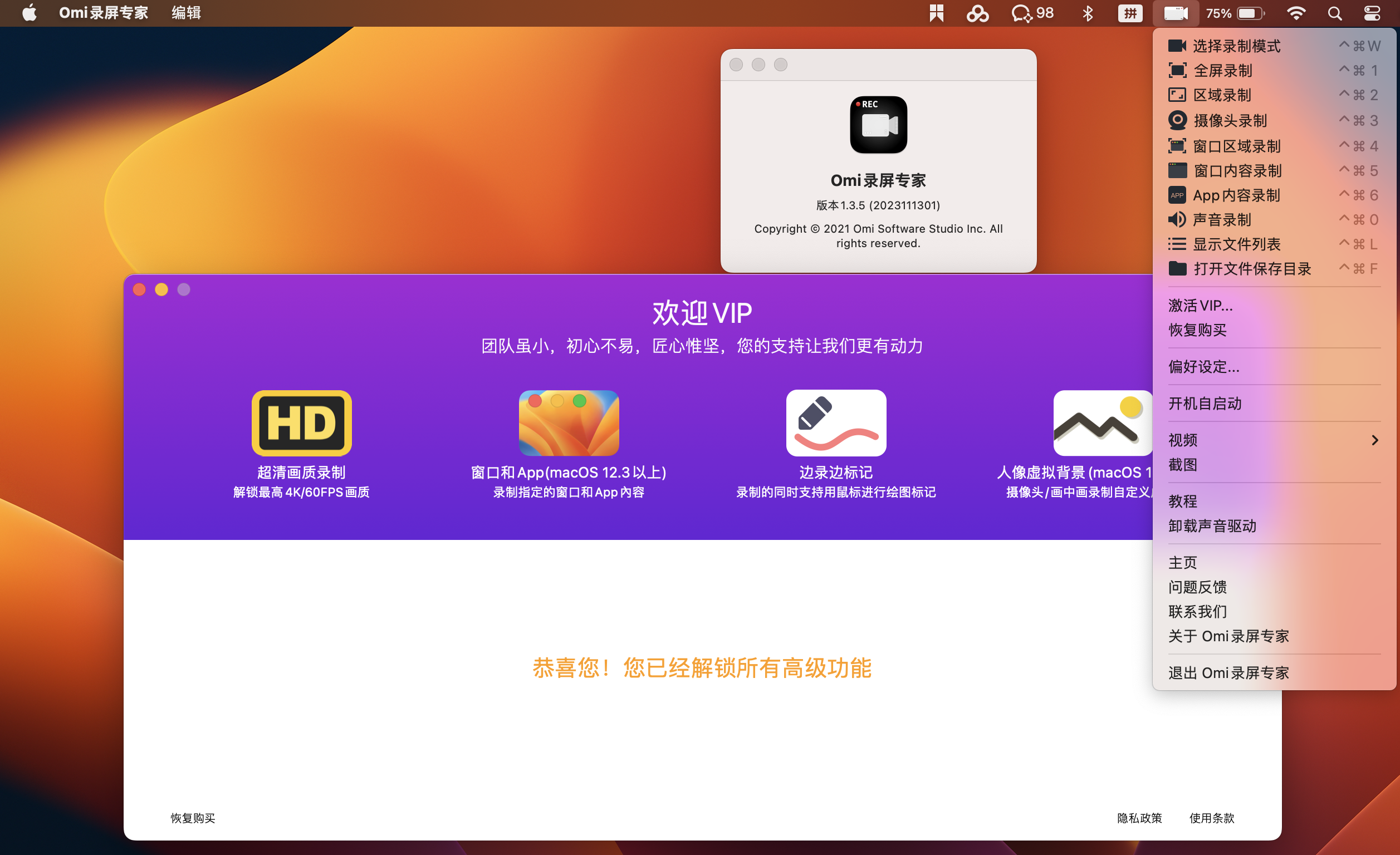This screenshot has width=1400, height=855.
Task: Click the battery 75% indicator
Action: 1235,13
